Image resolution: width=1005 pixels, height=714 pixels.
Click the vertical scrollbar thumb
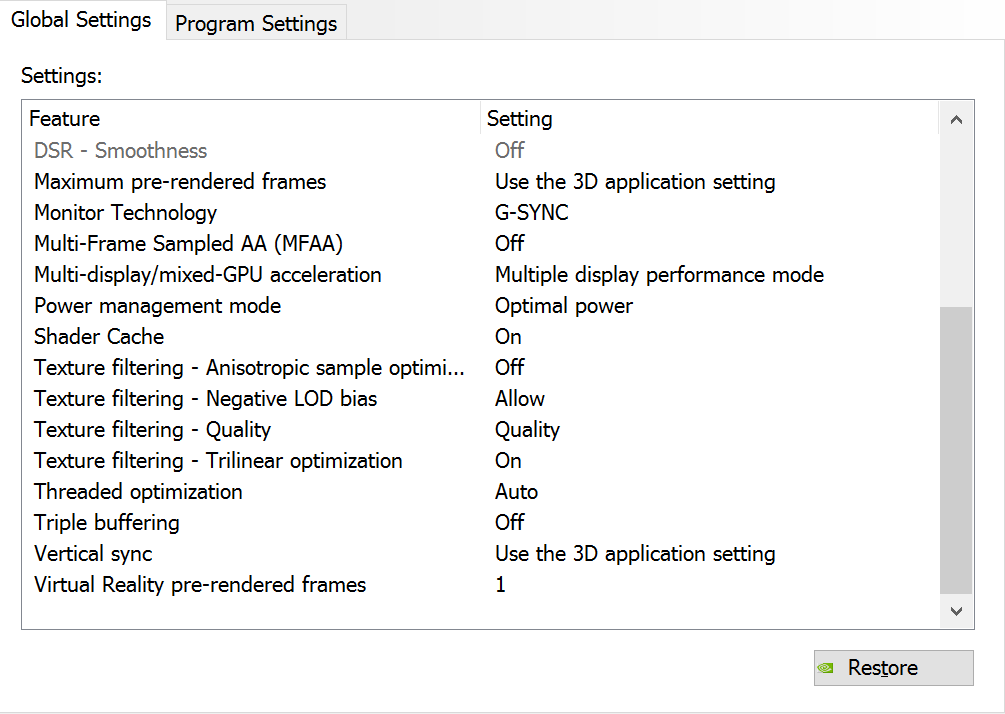tap(956, 451)
